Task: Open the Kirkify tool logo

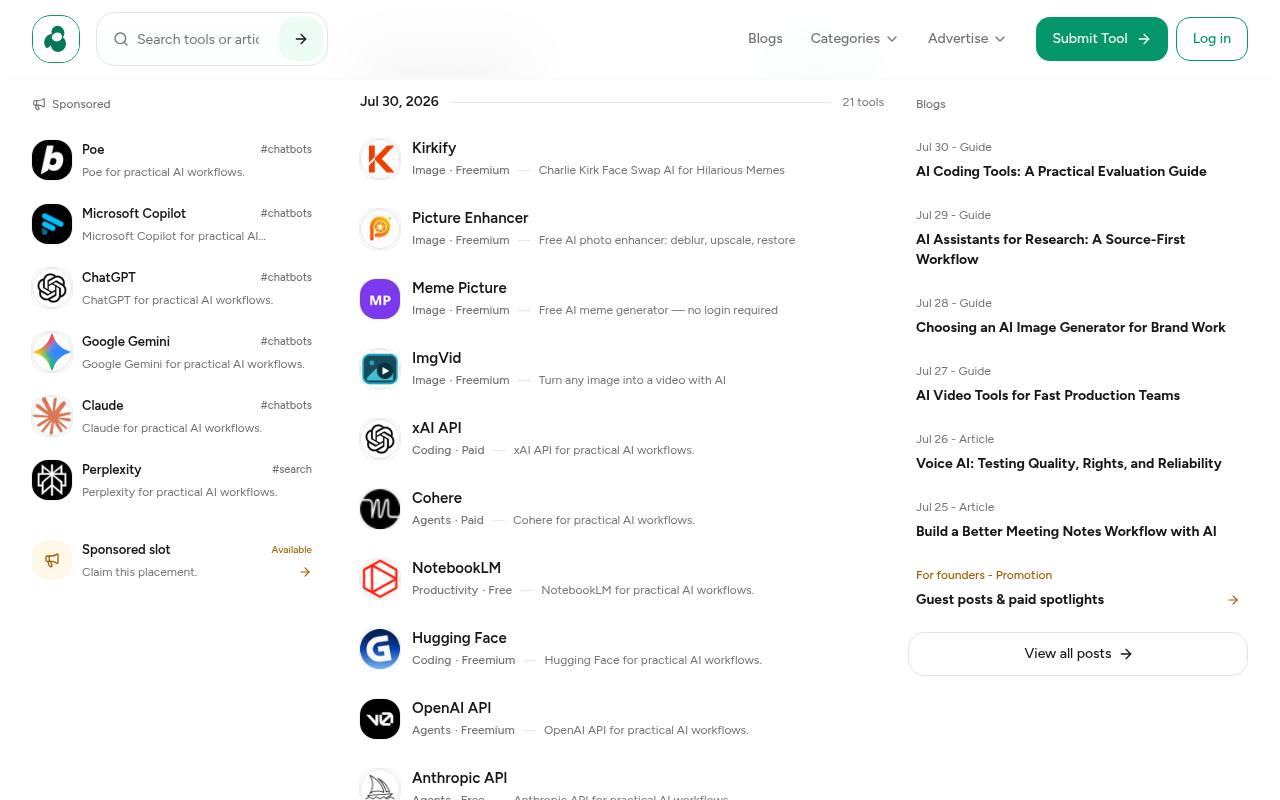Action: (380, 159)
